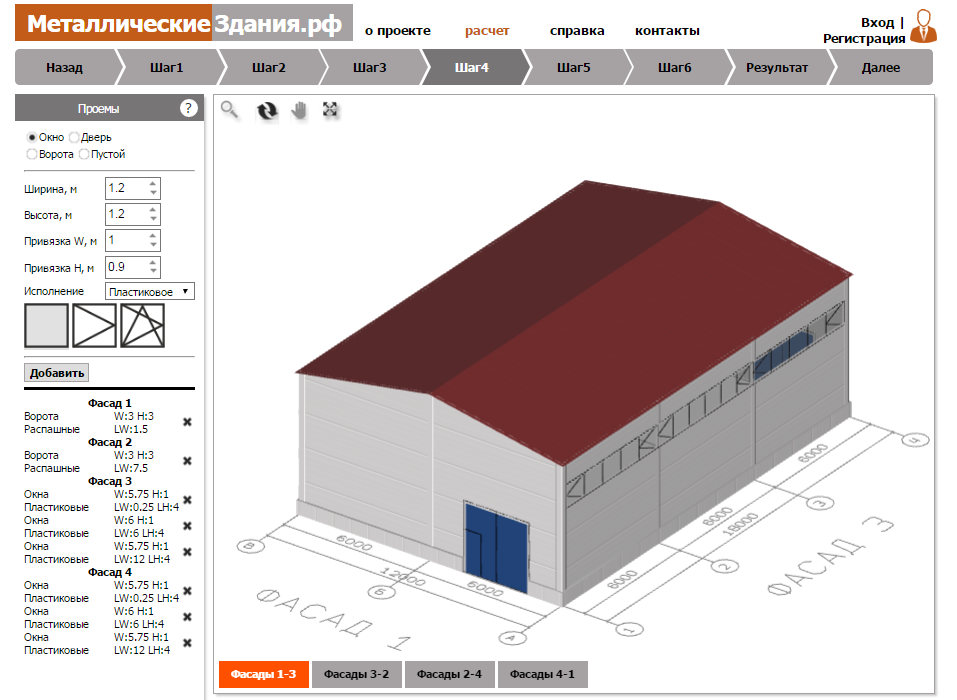This screenshot has height=700, width=957.
Task: Delete the Фасад 1 Ворота entry
Action: (x=187, y=422)
